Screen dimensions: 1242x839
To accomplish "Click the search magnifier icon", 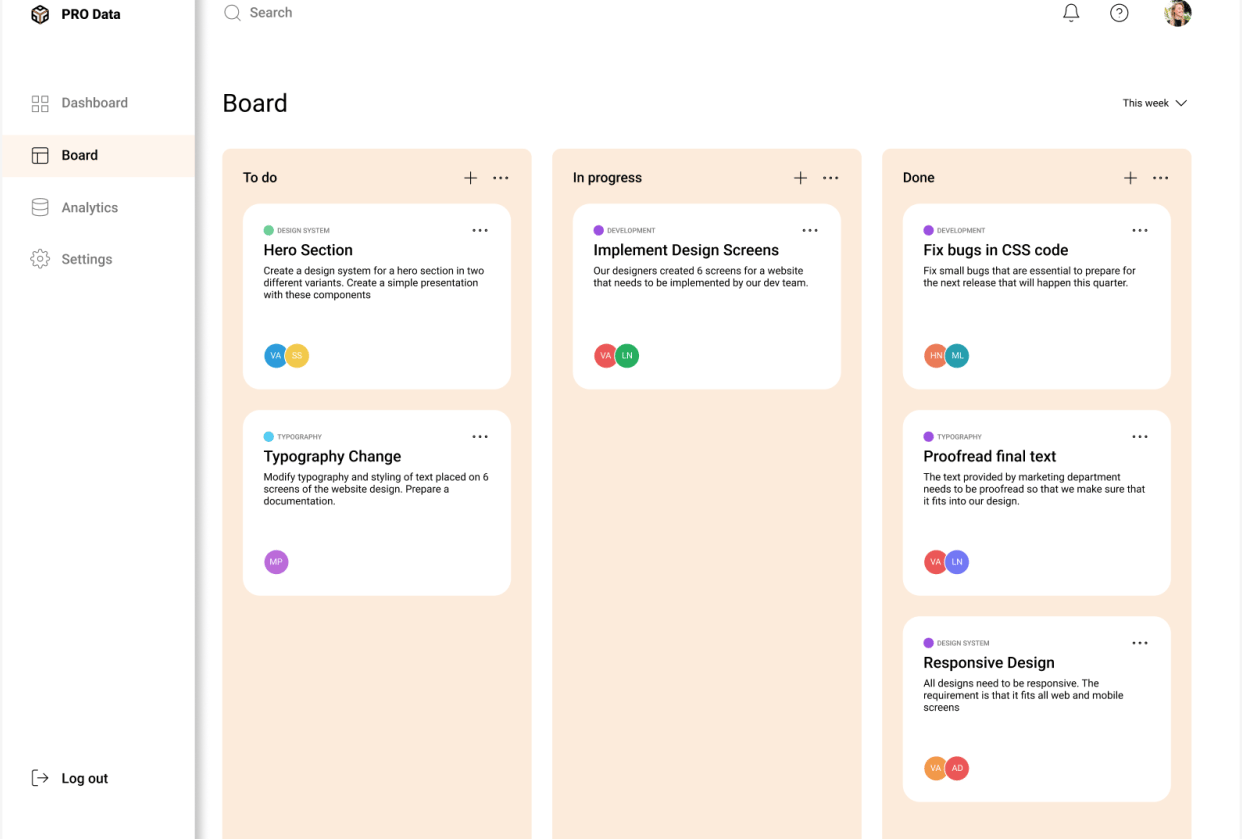I will (232, 12).
